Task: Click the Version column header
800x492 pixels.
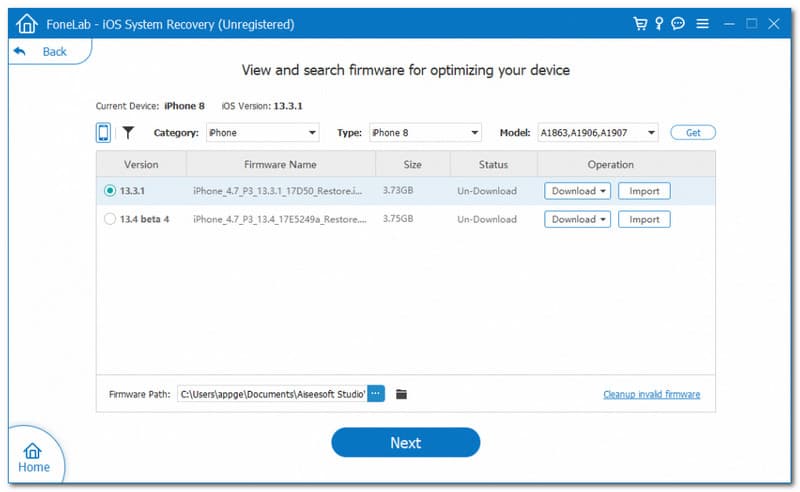Action: click(141, 164)
